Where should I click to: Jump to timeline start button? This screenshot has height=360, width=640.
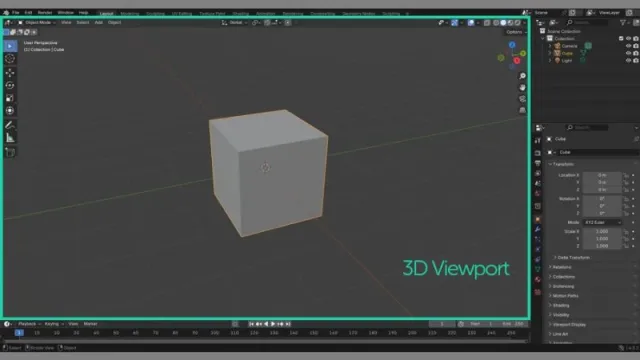(251, 324)
